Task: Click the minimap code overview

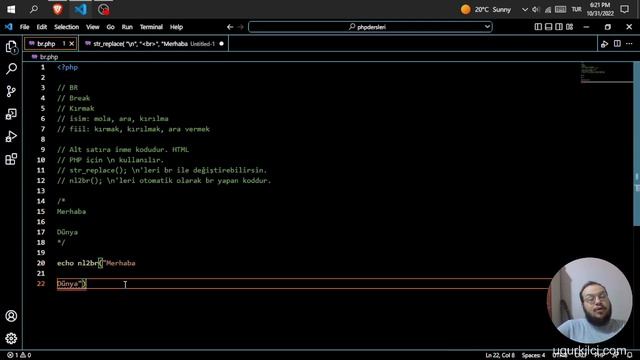Action: click(606, 73)
